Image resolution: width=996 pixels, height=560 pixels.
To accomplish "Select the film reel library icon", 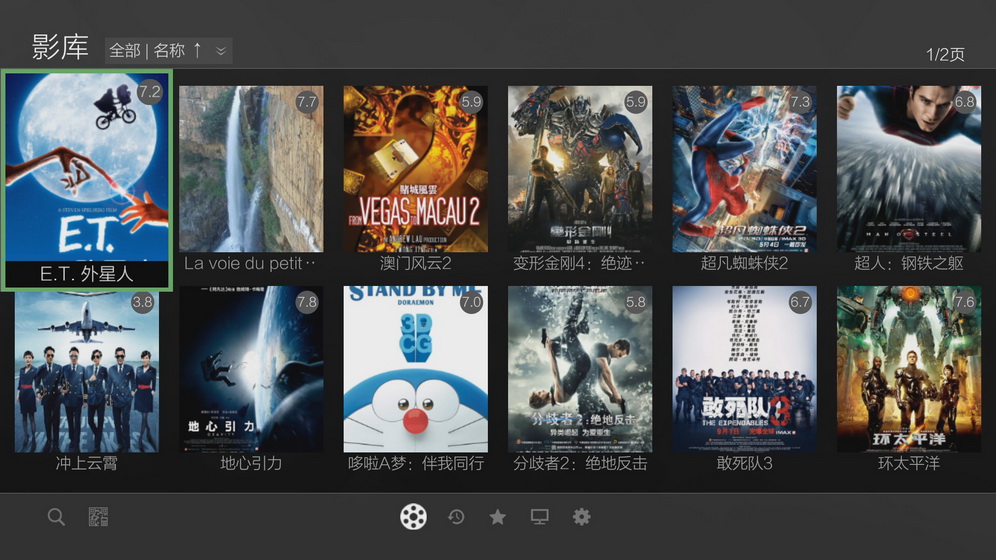I will click(x=413, y=517).
